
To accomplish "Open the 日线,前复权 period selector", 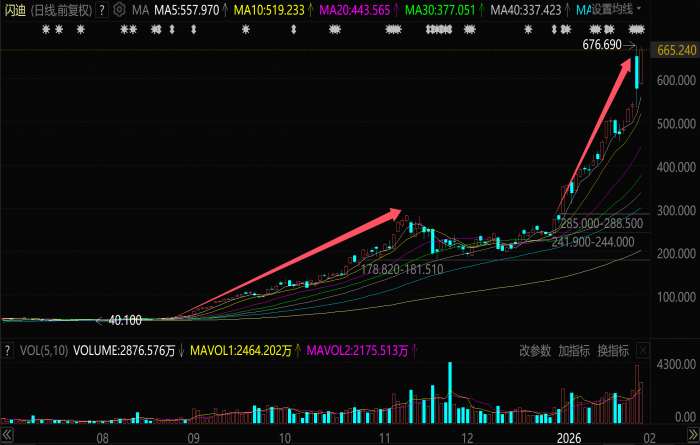I will pyautogui.click(x=61, y=9).
